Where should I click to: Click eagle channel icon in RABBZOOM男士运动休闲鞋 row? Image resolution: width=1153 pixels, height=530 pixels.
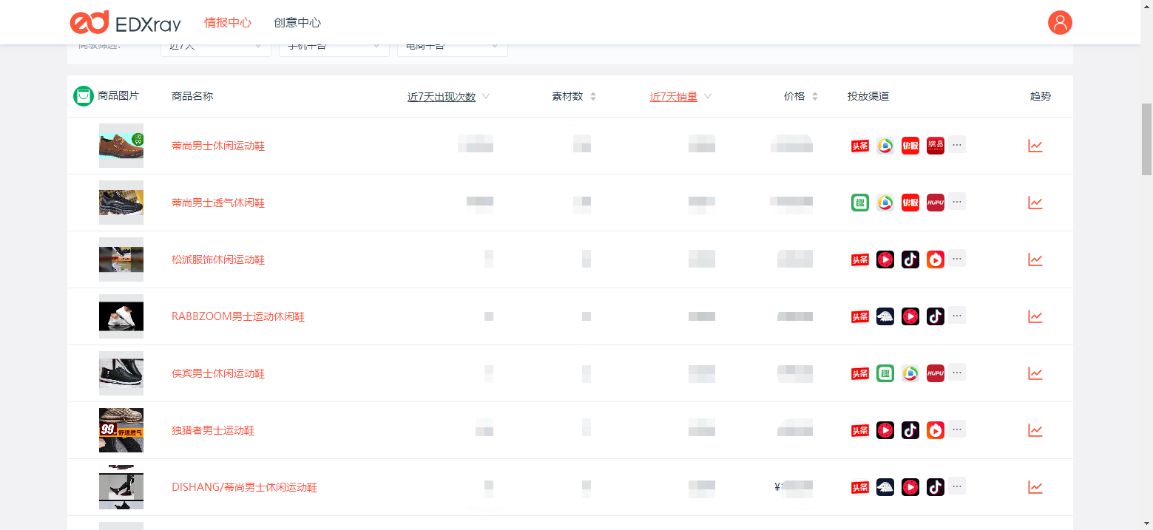pos(885,316)
